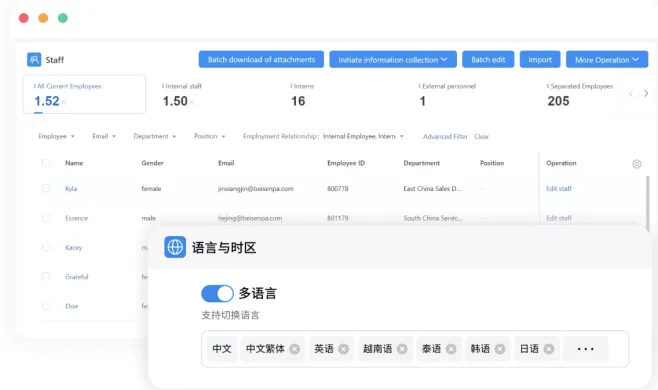This screenshot has height=390, width=658.
Task: Click Edit staff for Essence
Action: click(559, 218)
